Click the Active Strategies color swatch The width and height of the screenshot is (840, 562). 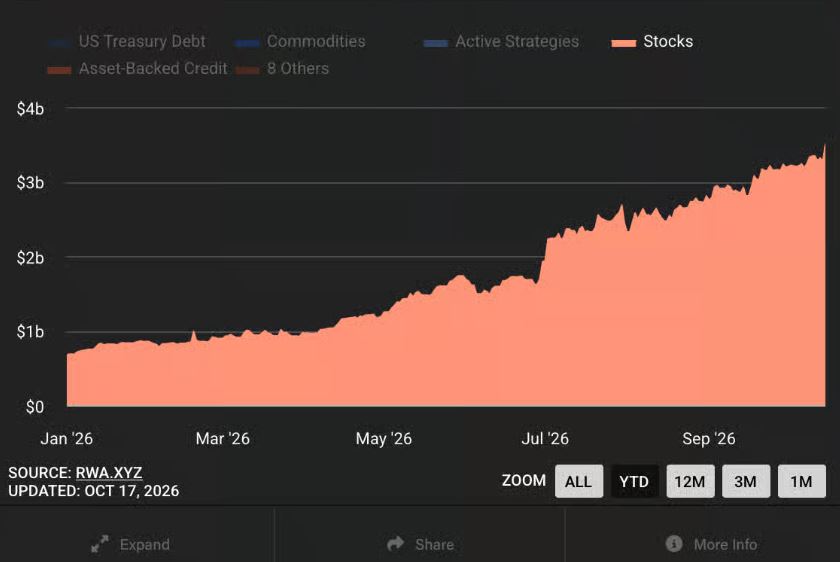click(x=436, y=43)
